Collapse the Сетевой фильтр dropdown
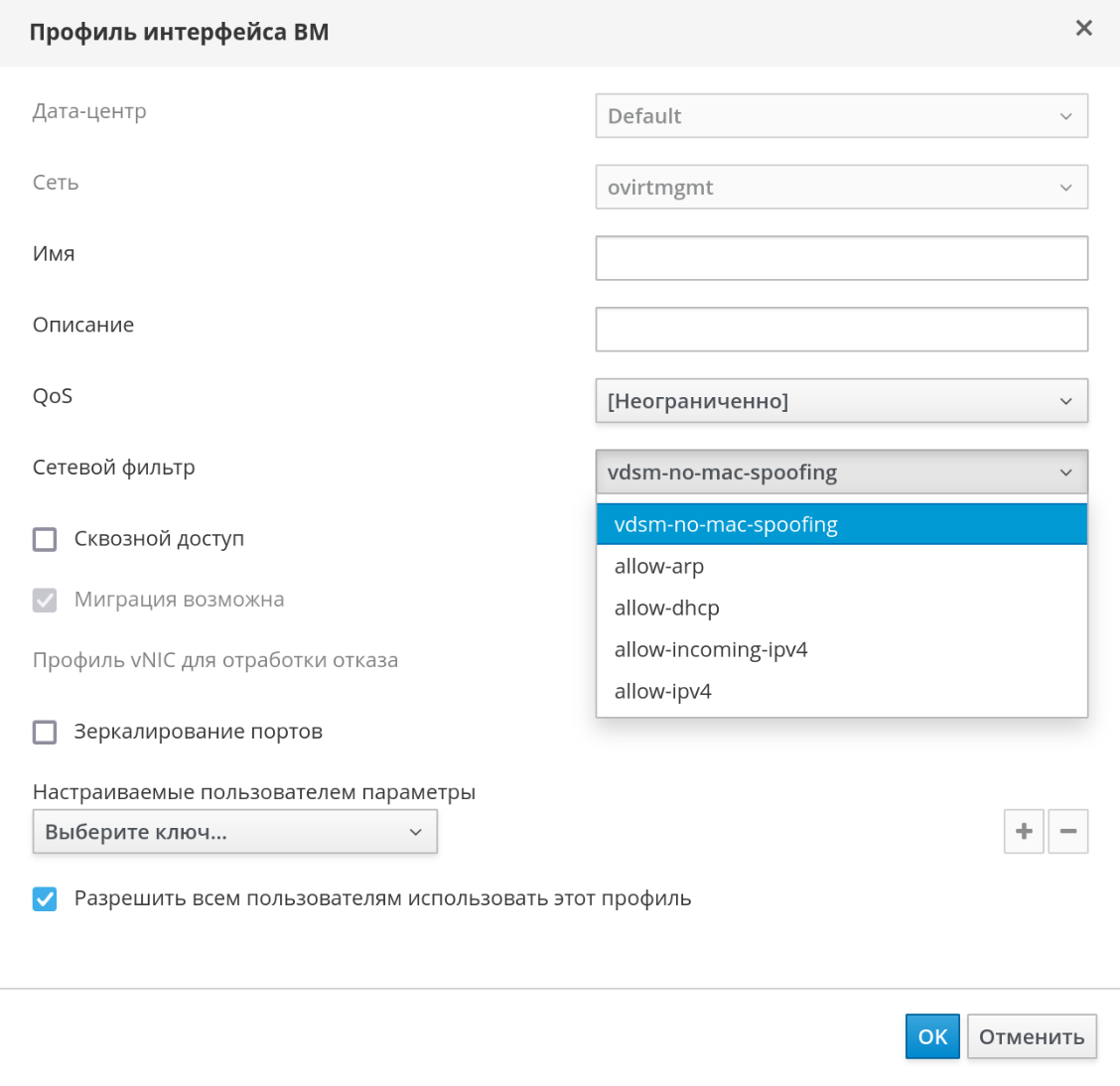 pos(841,473)
